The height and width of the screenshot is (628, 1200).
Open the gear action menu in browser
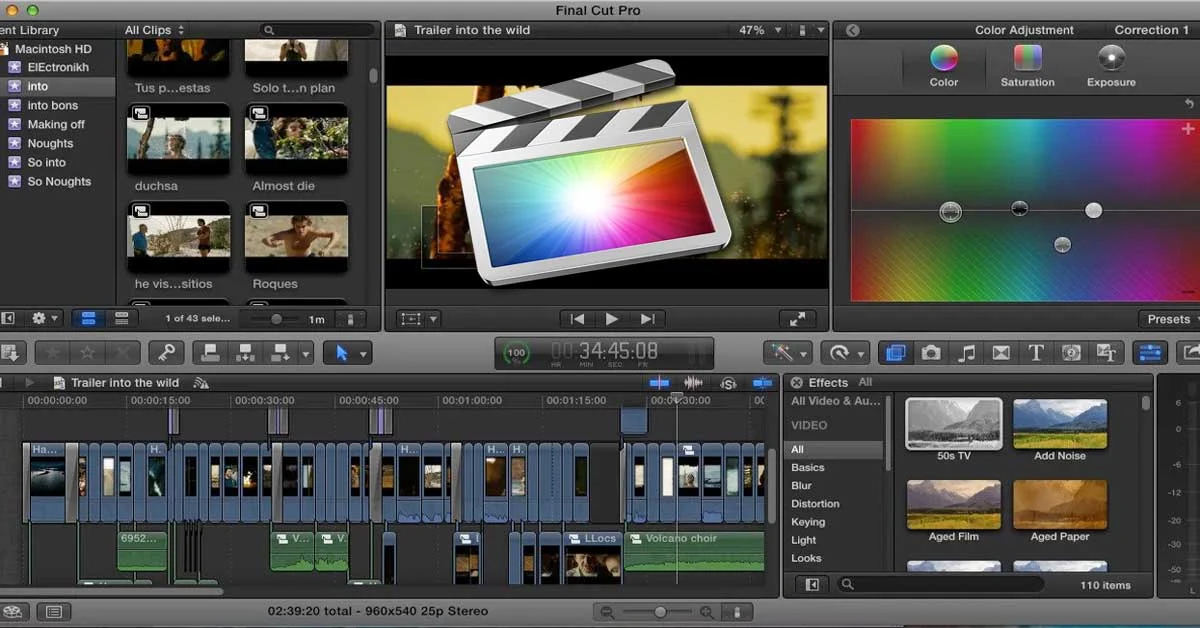coord(46,319)
